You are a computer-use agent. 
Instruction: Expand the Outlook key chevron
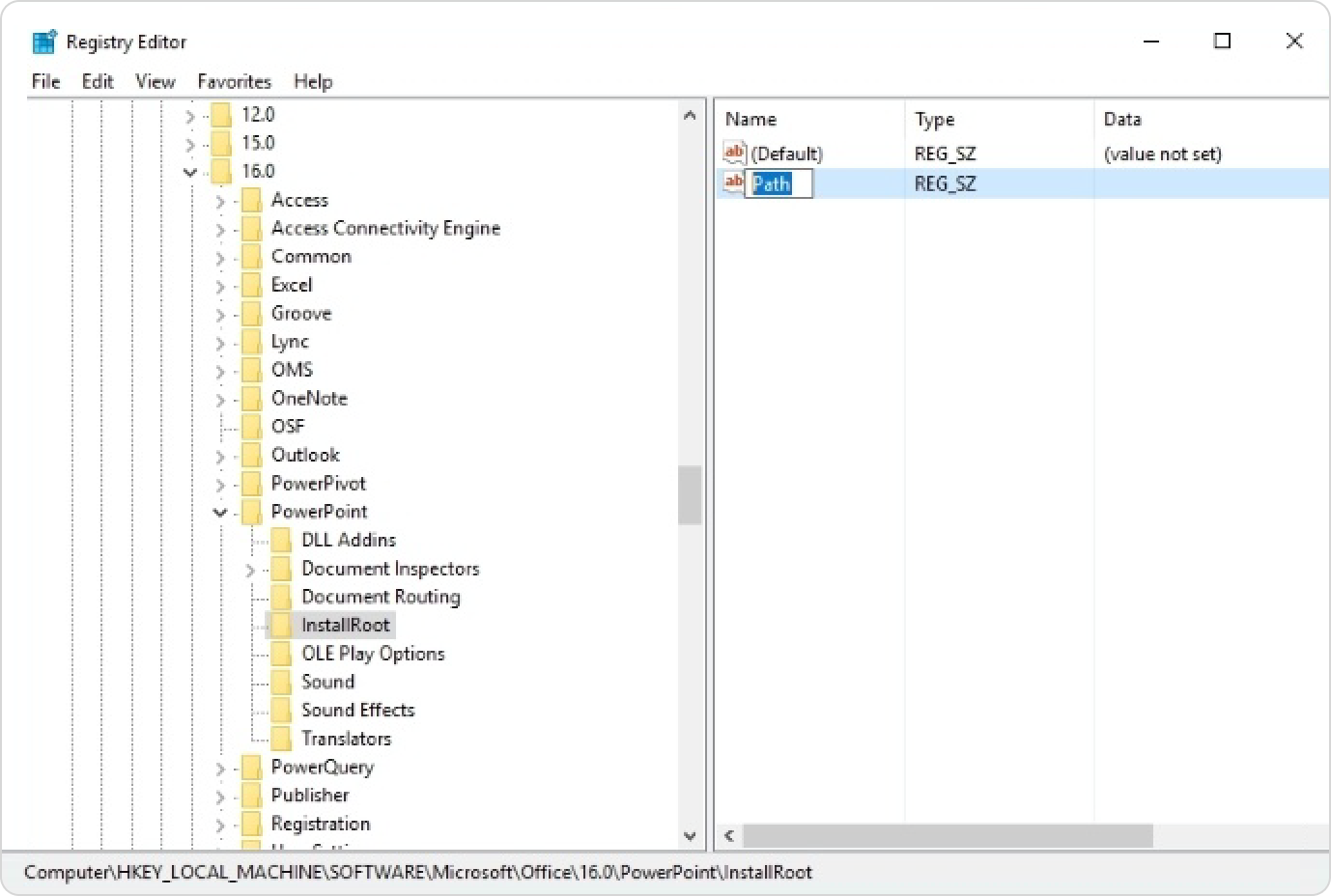220,456
